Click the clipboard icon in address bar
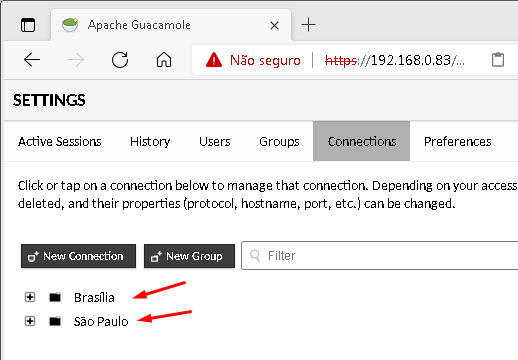This screenshot has height=360, width=518. tap(498, 60)
